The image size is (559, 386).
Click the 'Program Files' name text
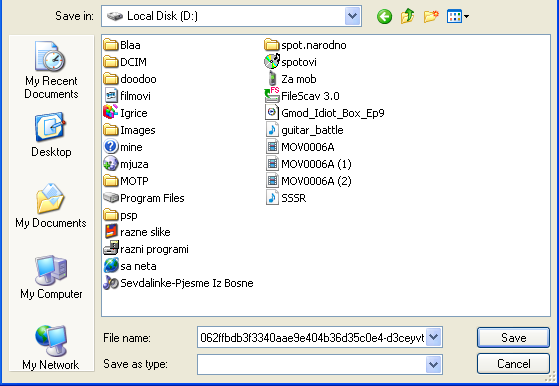(x=152, y=198)
